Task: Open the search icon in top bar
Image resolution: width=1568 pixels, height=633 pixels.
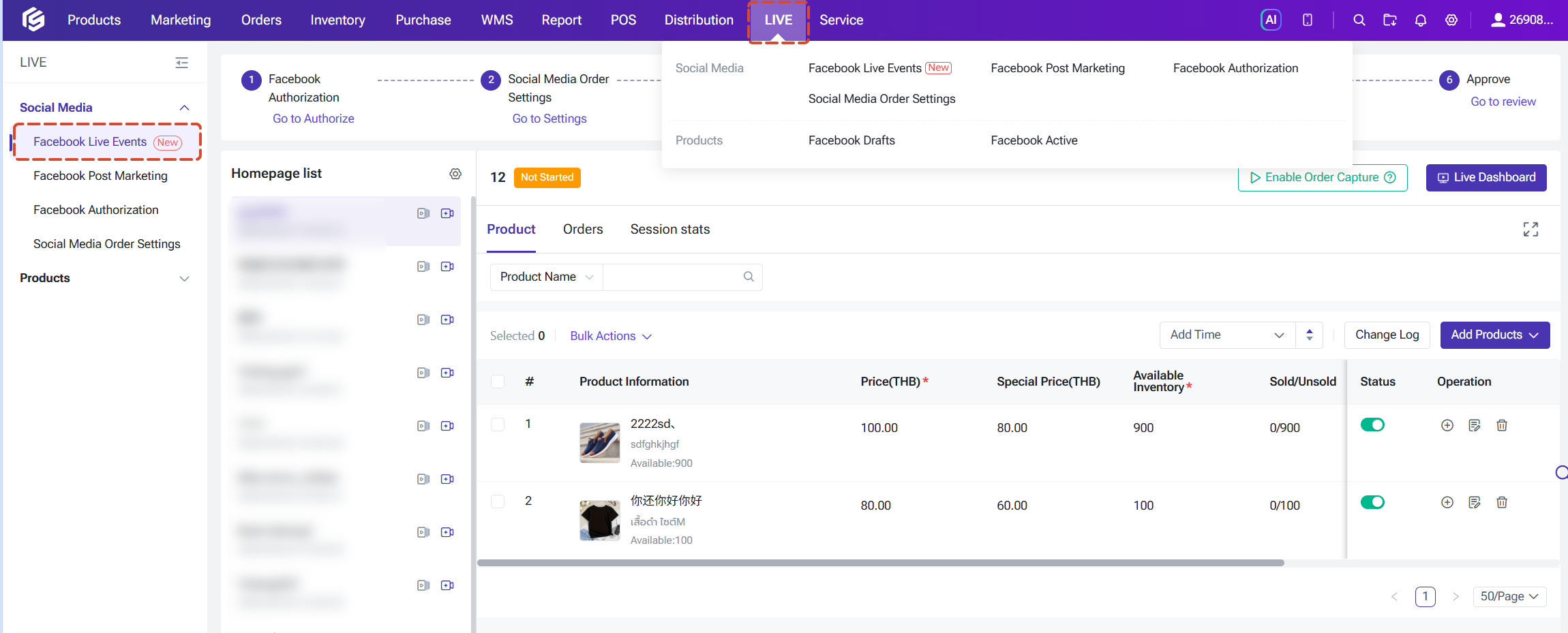Action: 1359,20
